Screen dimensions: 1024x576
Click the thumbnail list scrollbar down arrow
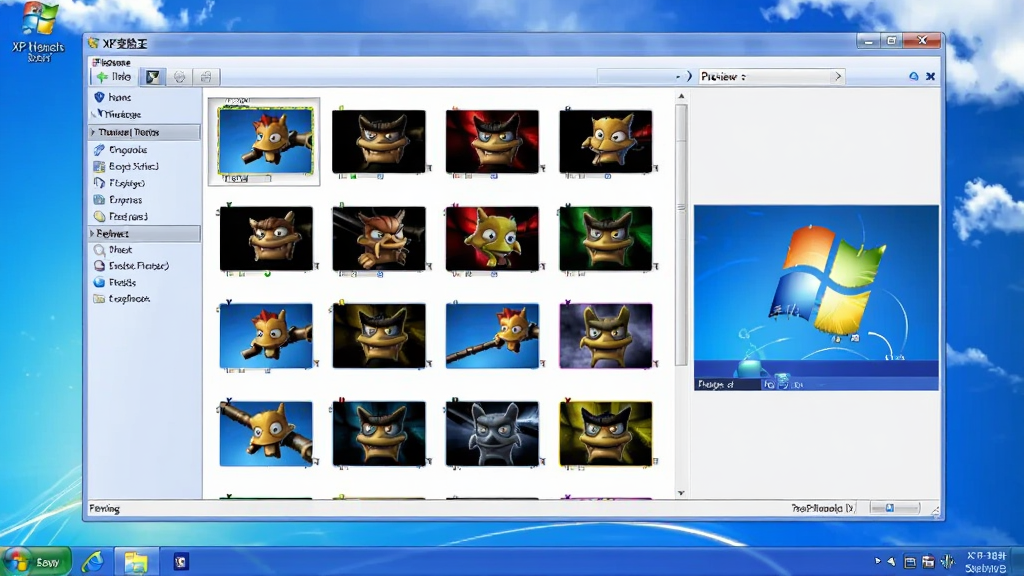(681, 493)
